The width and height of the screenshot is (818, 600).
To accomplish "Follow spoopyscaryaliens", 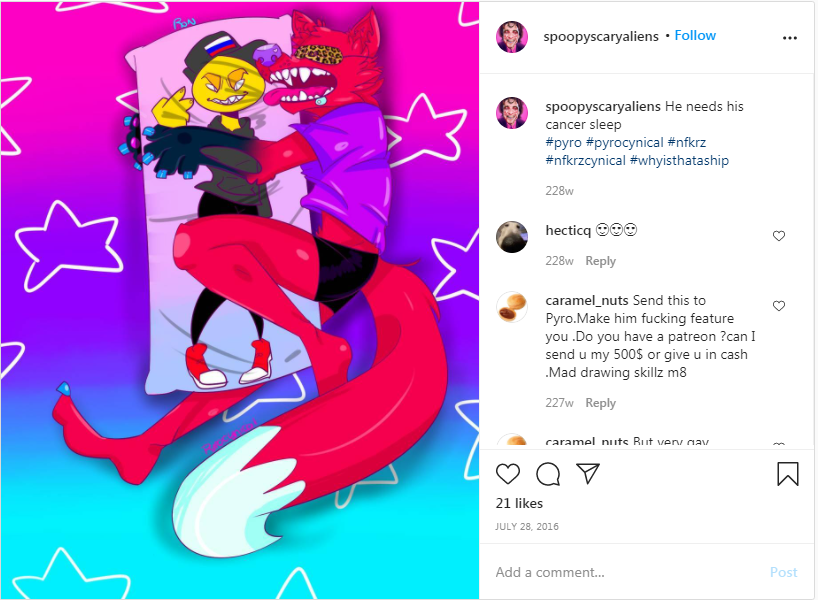I will point(695,35).
